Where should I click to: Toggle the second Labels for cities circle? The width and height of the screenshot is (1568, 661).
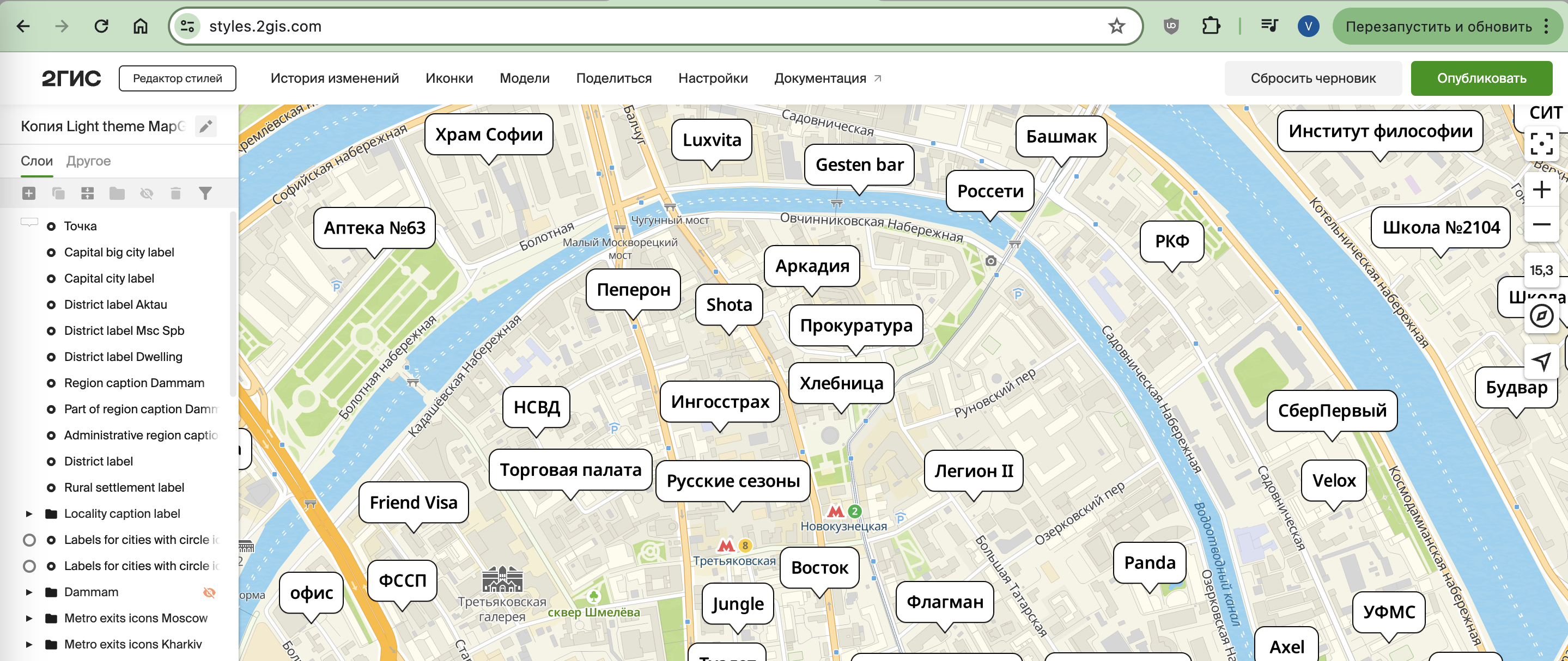[29, 566]
